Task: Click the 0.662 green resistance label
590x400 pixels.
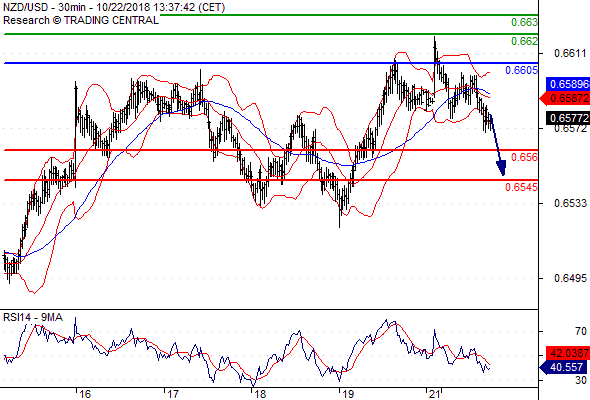Action: point(525,41)
